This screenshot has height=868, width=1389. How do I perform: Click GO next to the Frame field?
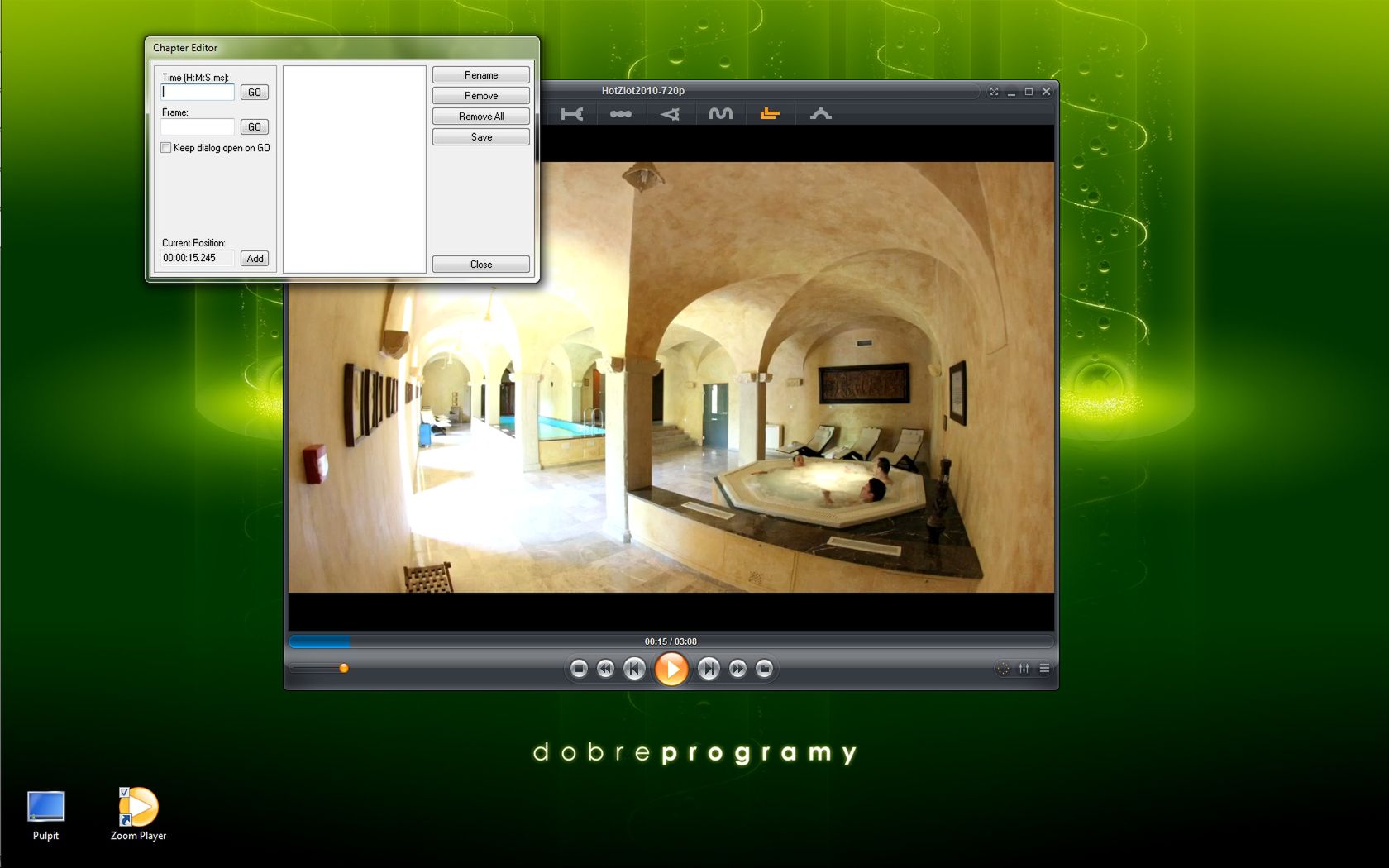255,127
